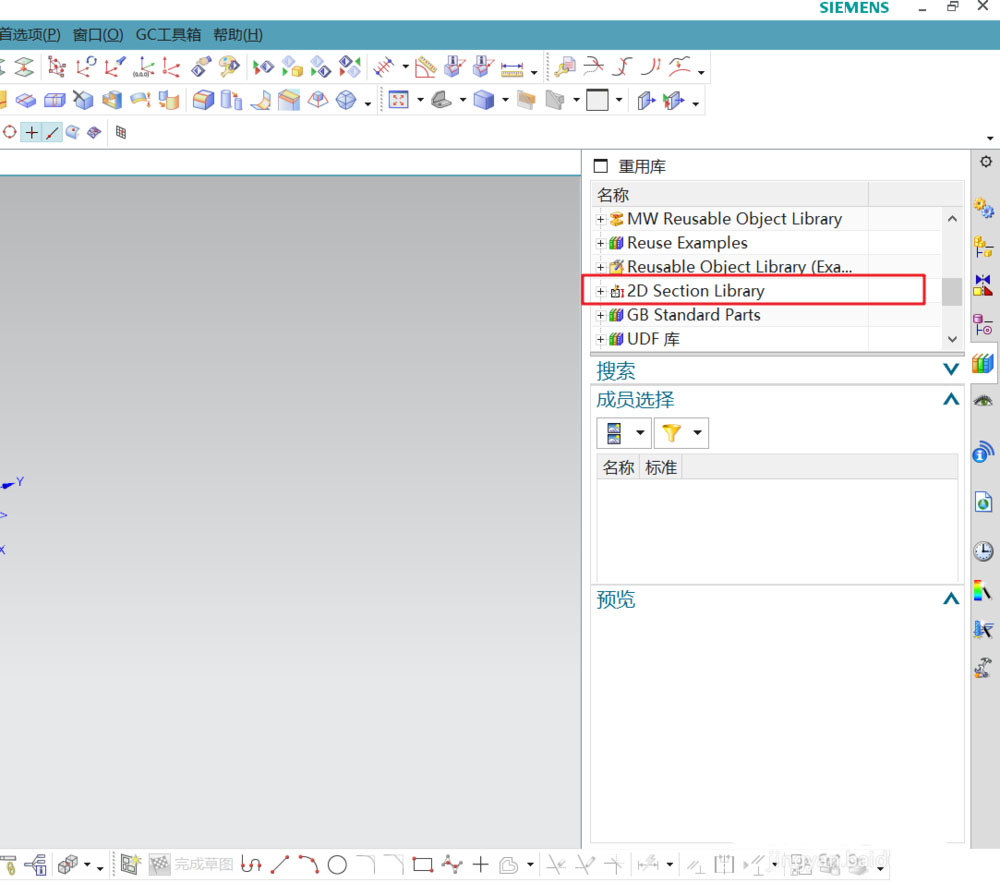1000x895 pixels.
Task: Expand the MW Reusable Object Library node
Action: click(x=600, y=219)
